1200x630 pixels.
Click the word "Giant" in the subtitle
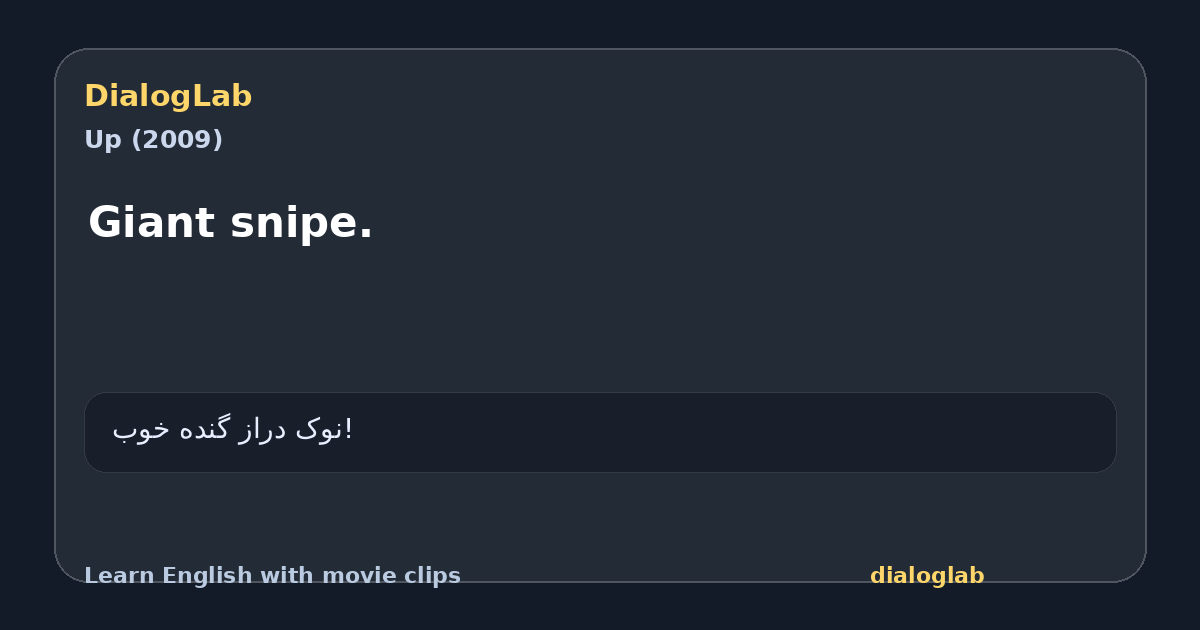(x=152, y=222)
